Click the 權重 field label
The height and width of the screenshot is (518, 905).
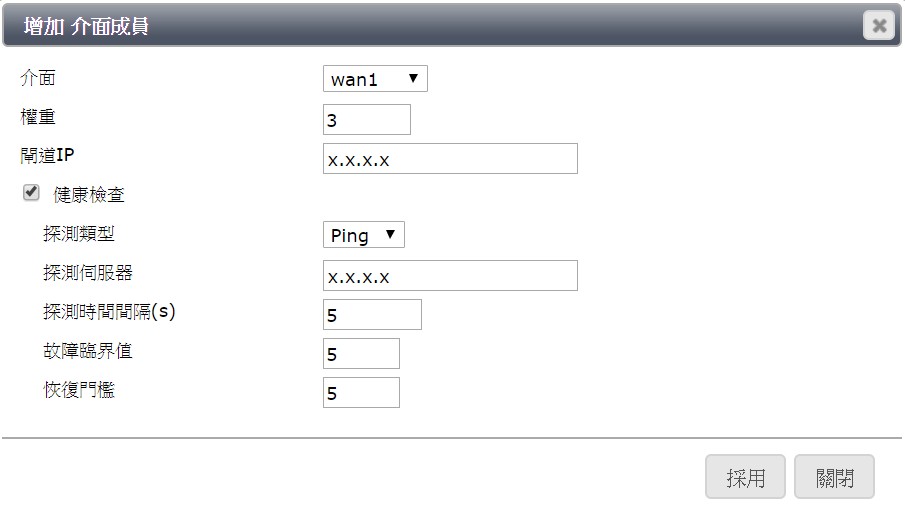[x=38, y=117]
